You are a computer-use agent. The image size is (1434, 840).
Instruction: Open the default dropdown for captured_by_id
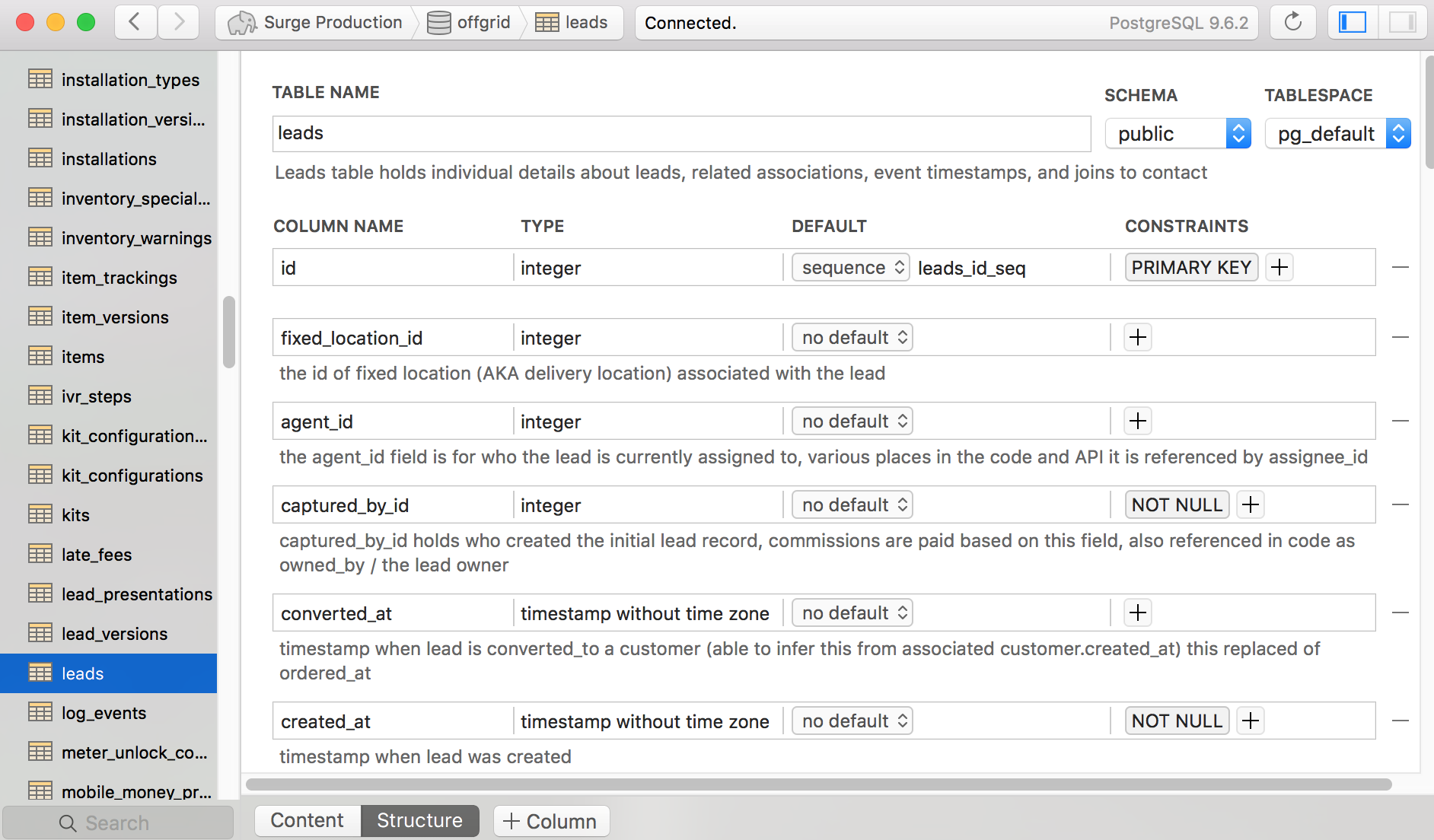point(852,504)
